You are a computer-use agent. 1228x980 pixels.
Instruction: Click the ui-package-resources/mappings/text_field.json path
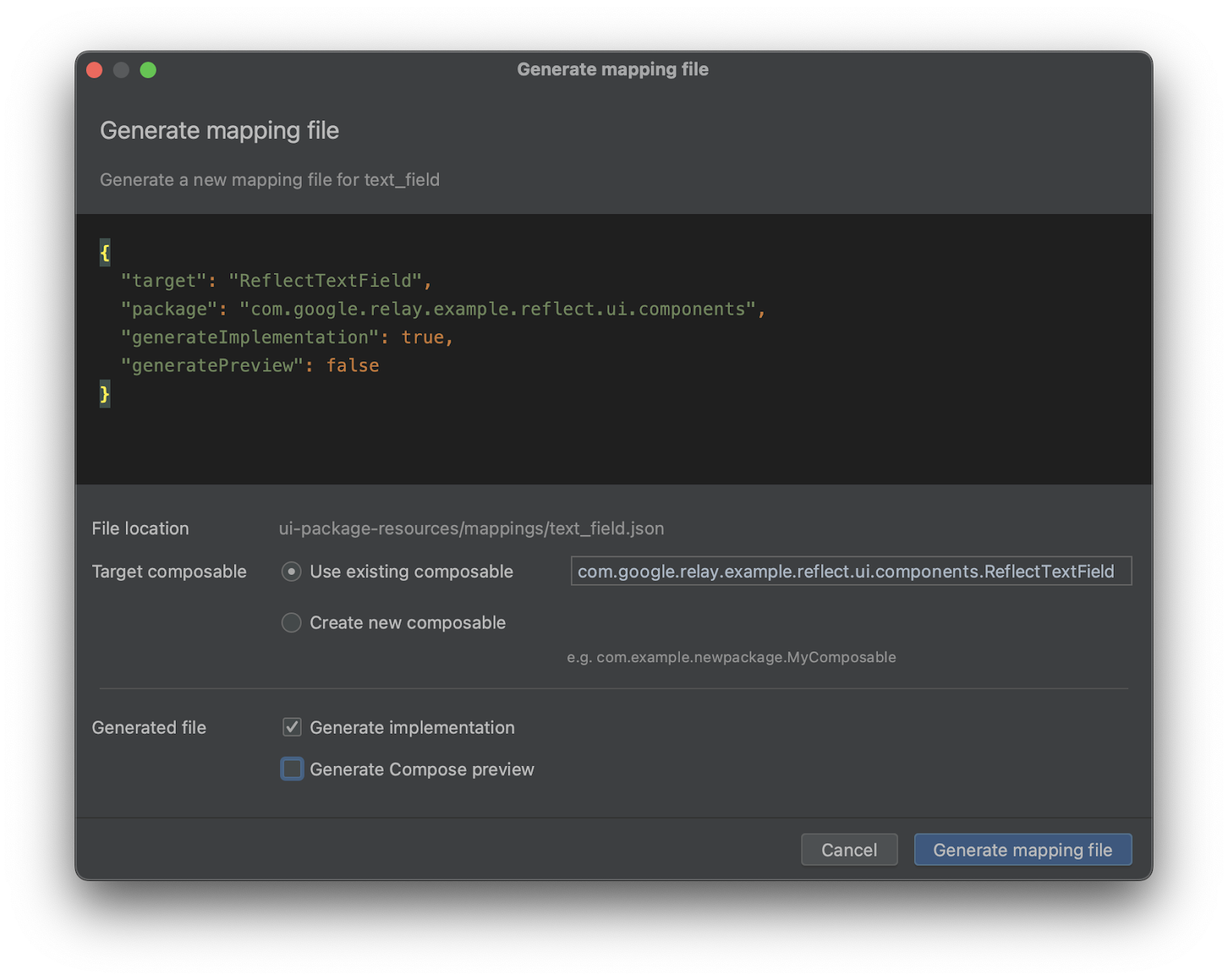coord(471,528)
